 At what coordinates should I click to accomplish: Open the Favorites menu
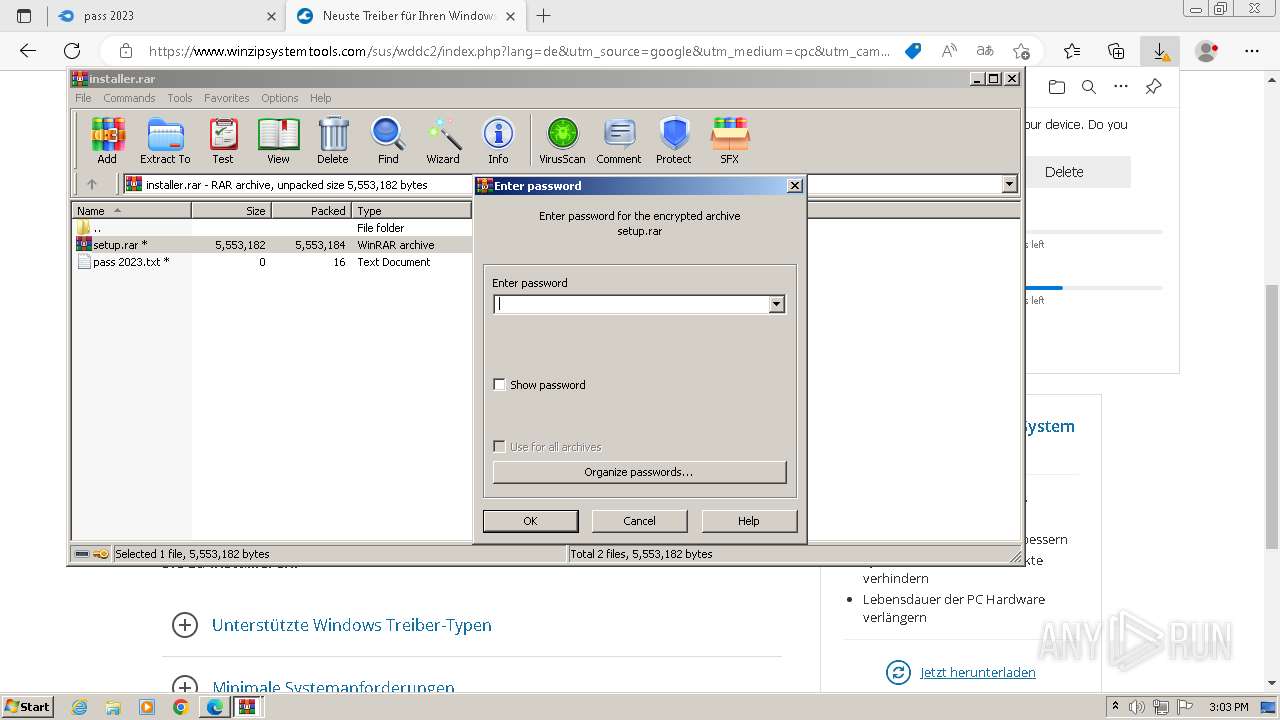[x=227, y=98]
